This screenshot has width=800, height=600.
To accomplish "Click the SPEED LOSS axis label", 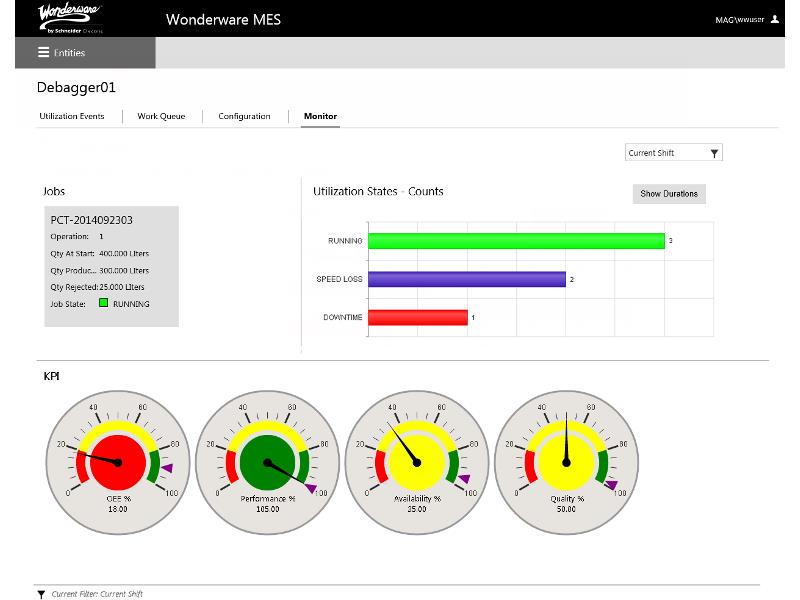I will [339, 279].
